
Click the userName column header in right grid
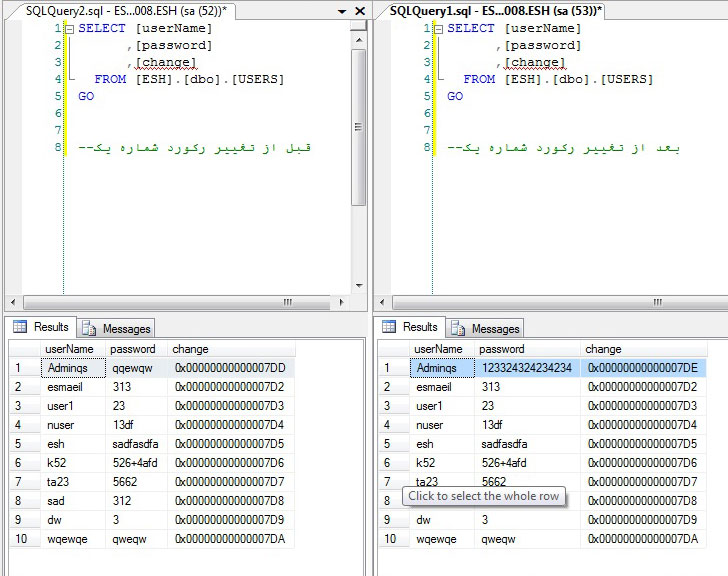438,349
